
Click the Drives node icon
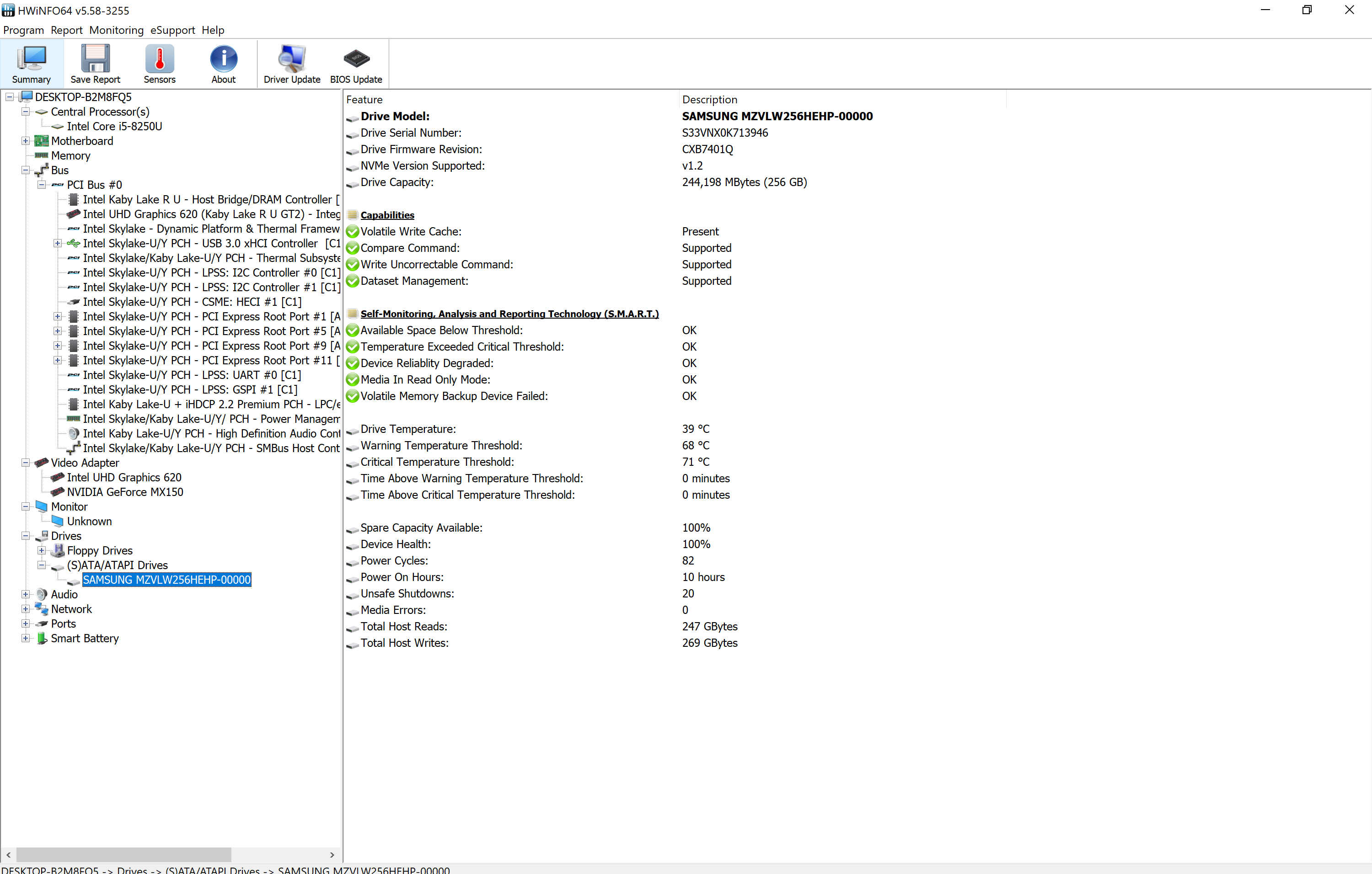point(41,536)
